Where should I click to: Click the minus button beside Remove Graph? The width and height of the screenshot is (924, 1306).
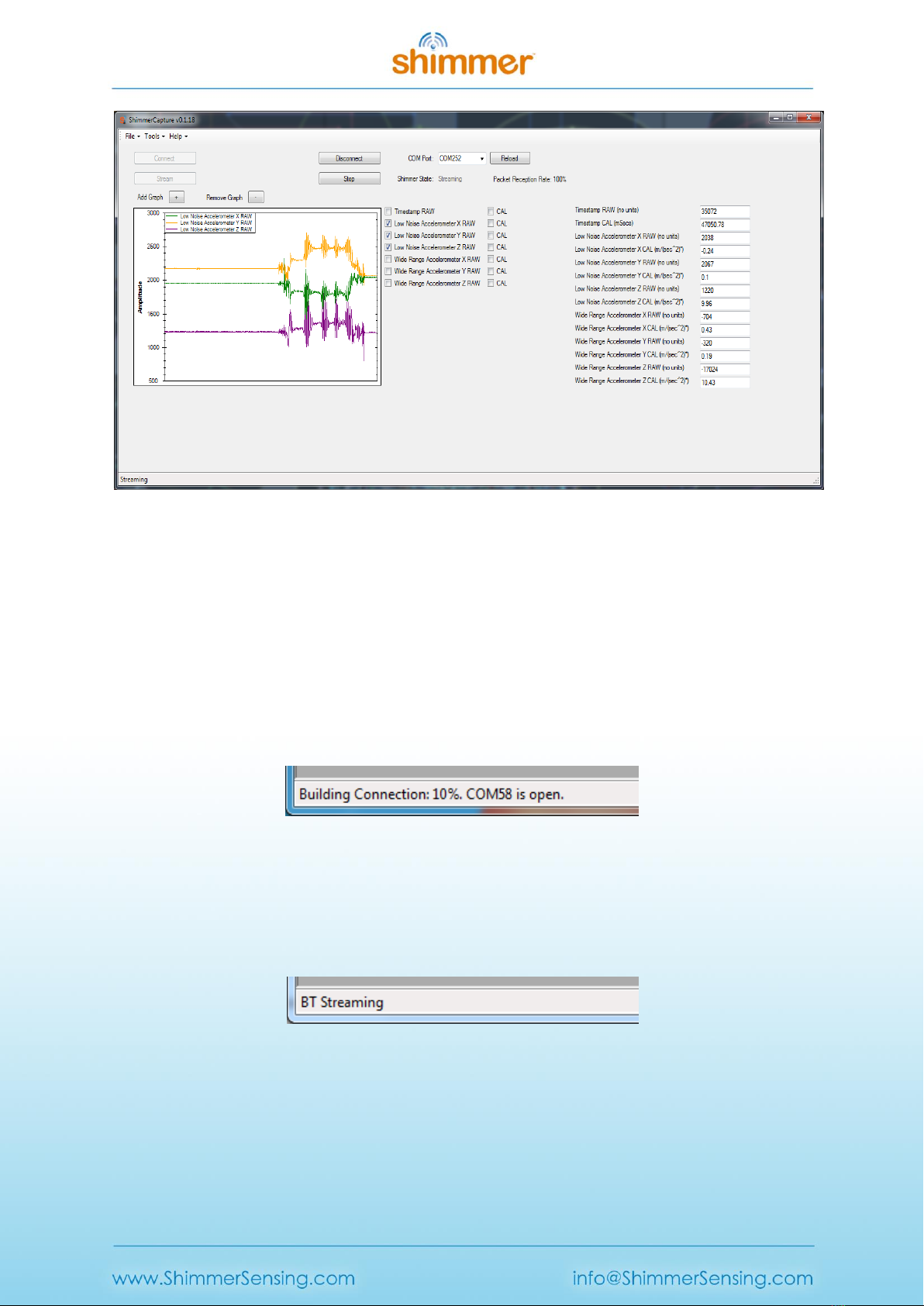pyautogui.click(x=256, y=198)
